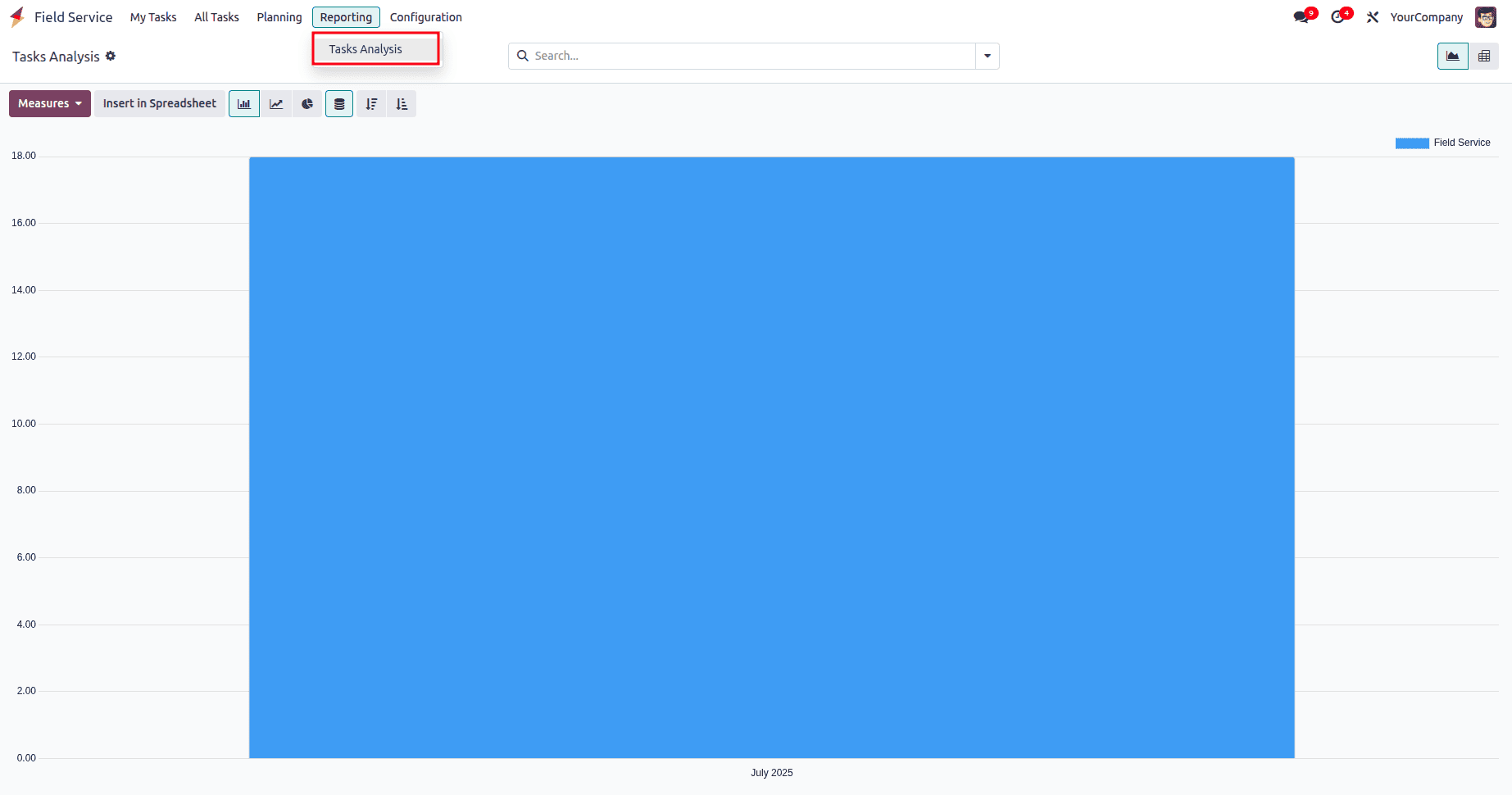Open the Reporting menu
The image size is (1512, 795).
tap(346, 17)
